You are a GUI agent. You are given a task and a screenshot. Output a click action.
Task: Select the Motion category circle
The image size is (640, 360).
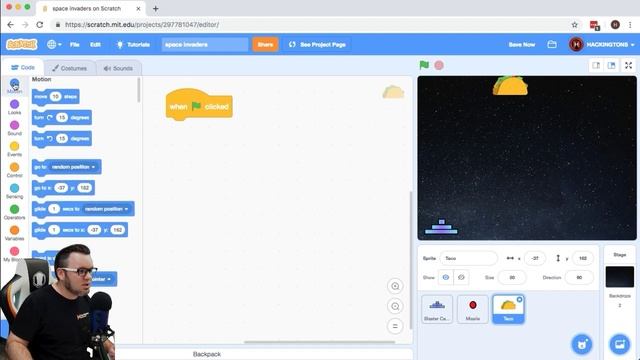tap(14, 84)
